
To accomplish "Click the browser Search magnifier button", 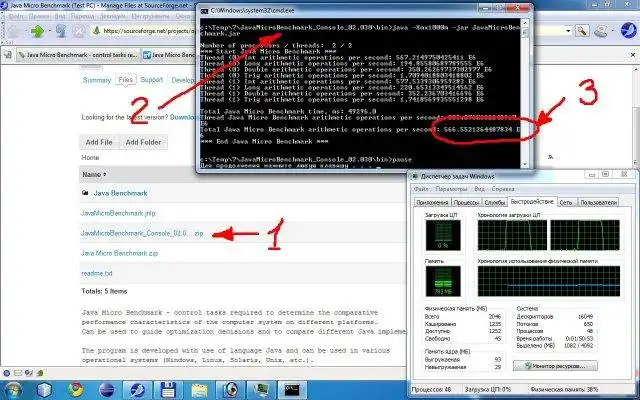I will (x=582, y=31).
